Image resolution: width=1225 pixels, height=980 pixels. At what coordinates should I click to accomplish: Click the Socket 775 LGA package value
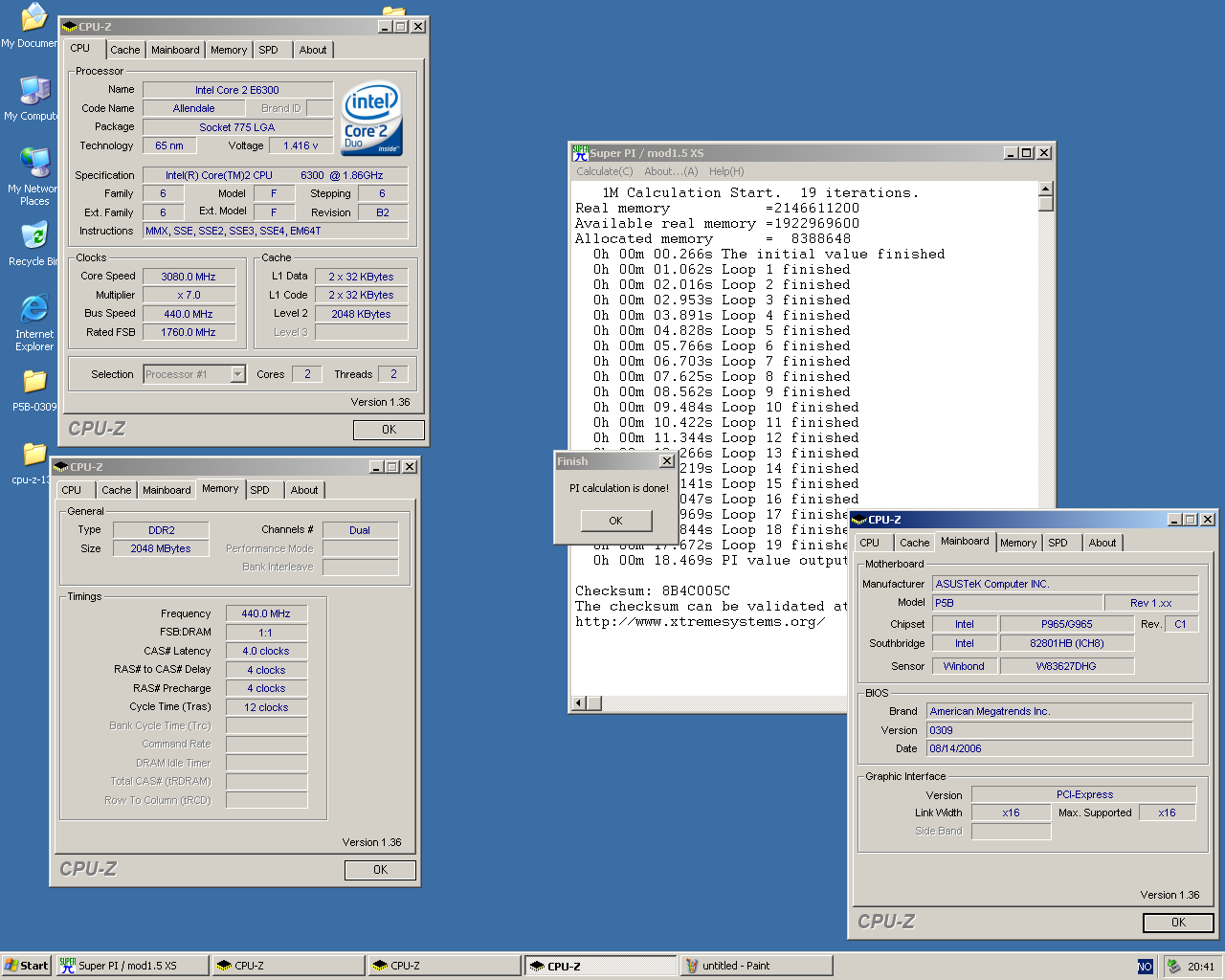click(x=237, y=127)
